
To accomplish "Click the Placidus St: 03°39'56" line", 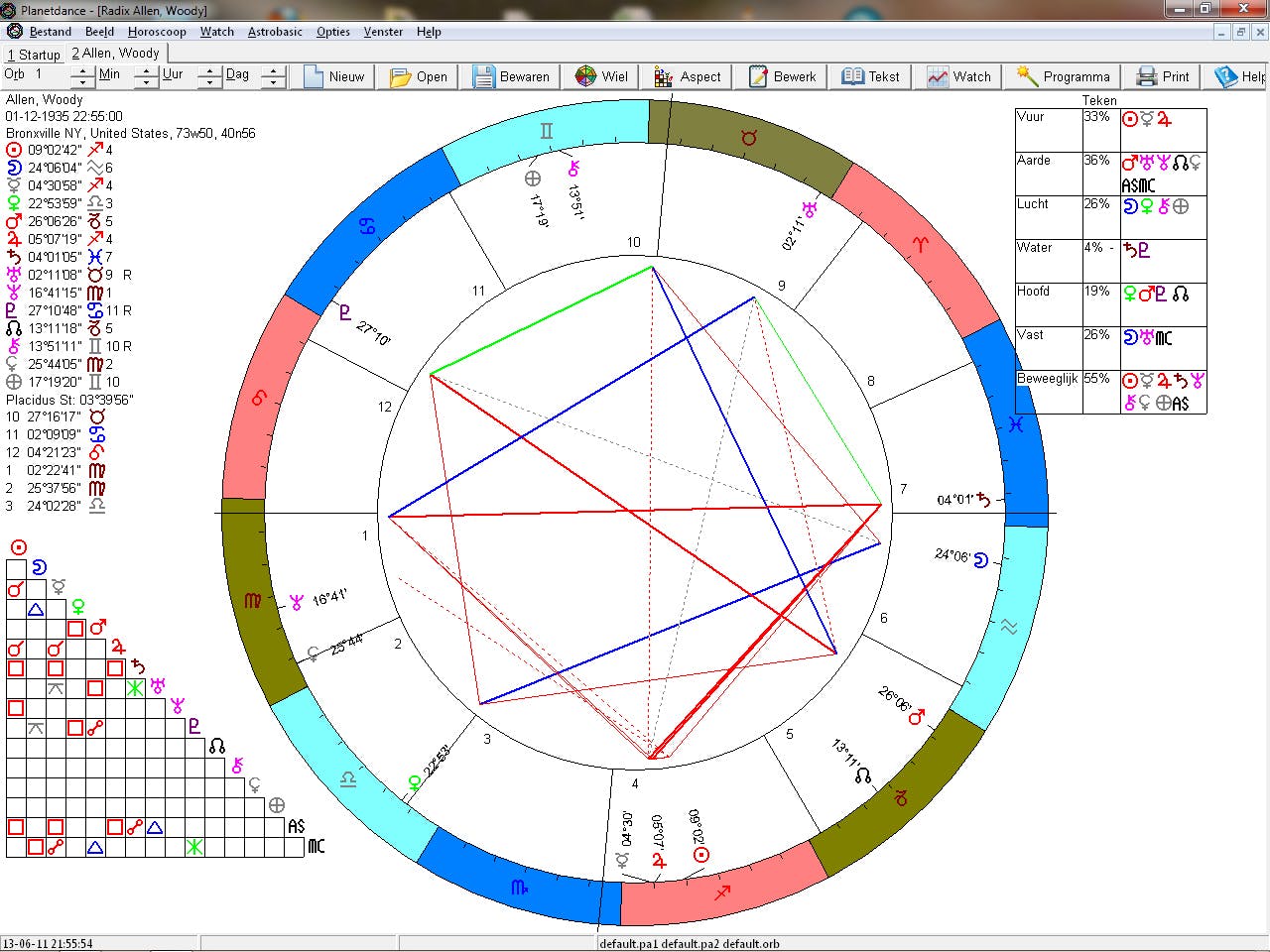I will click(69, 400).
